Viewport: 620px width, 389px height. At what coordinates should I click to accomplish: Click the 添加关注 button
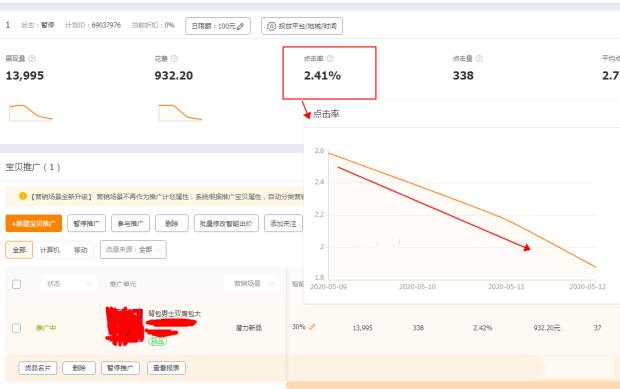pyautogui.click(x=283, y=223)
